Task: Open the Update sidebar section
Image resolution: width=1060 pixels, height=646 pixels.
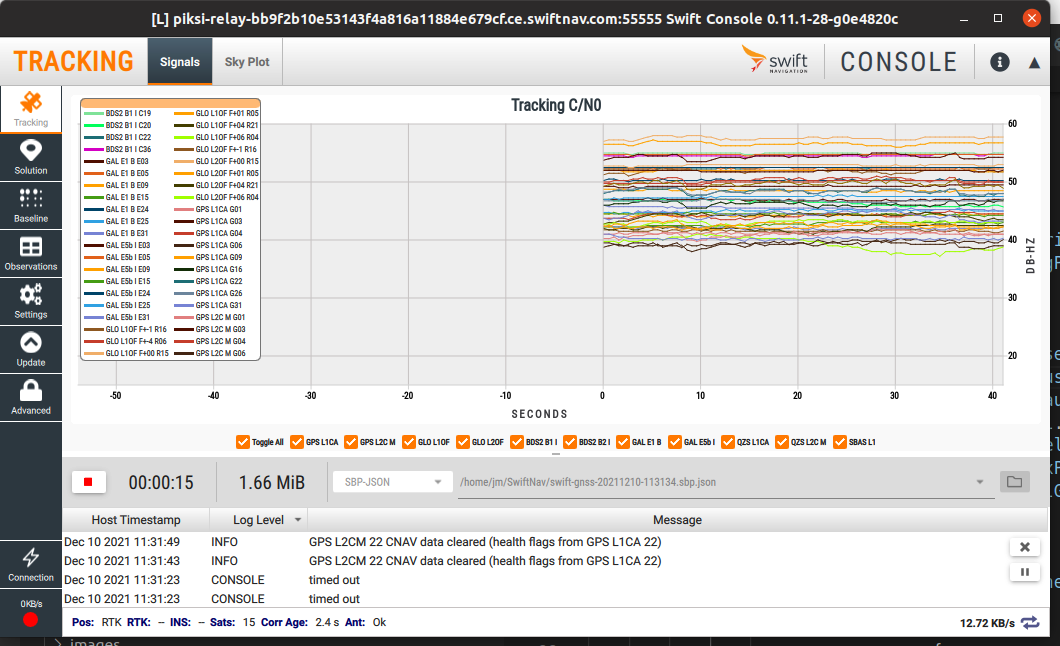Action: click(x=30, y=349)
